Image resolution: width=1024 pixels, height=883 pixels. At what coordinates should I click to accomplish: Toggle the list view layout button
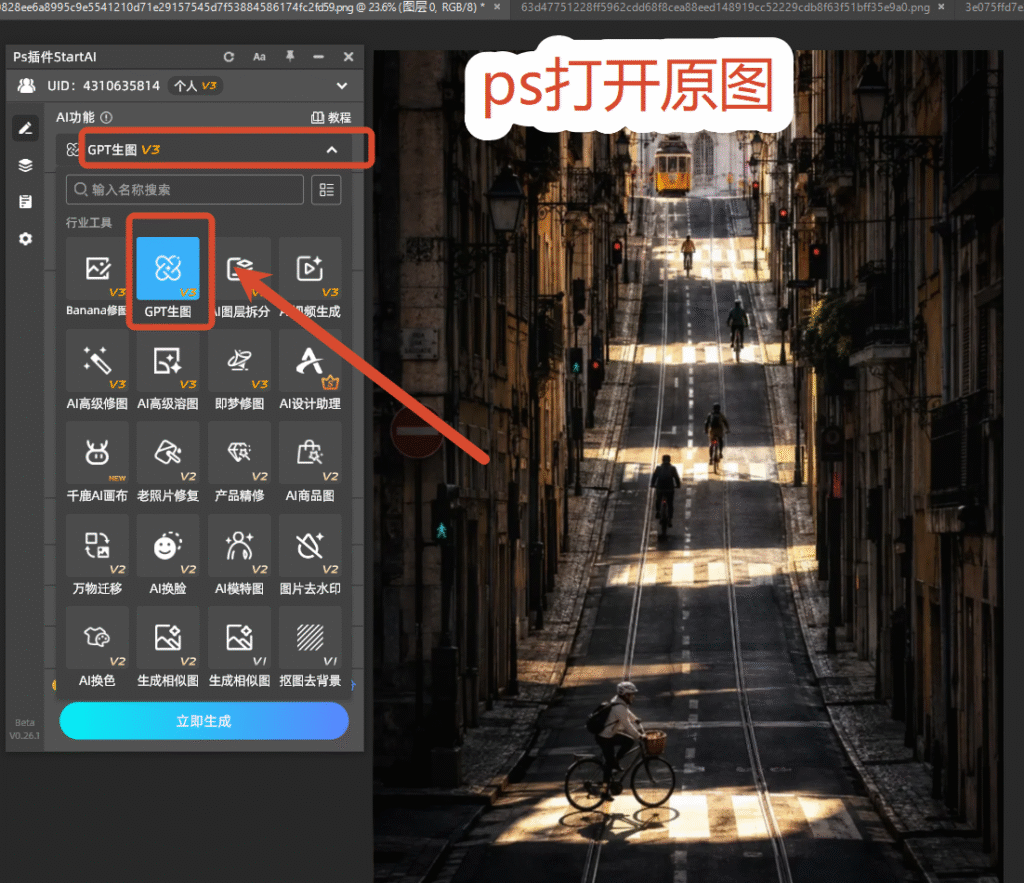coord(326,190)
